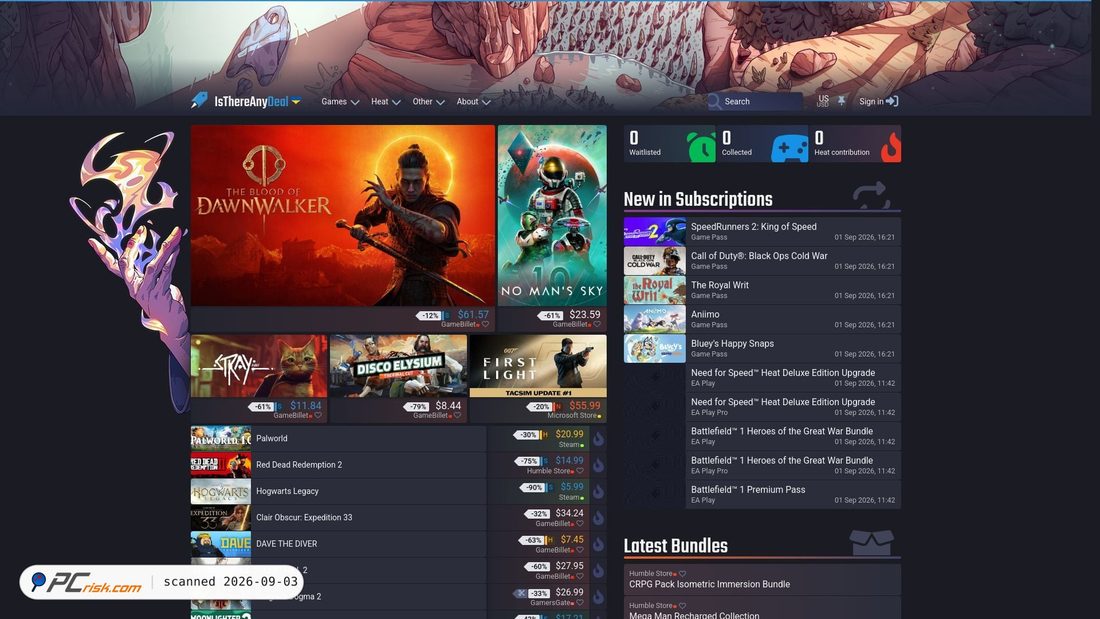The width and height of the screenshot is (1100, 619).
Task: Click the flame icon on the $27.95 row
Action: (x=598, y=570)
